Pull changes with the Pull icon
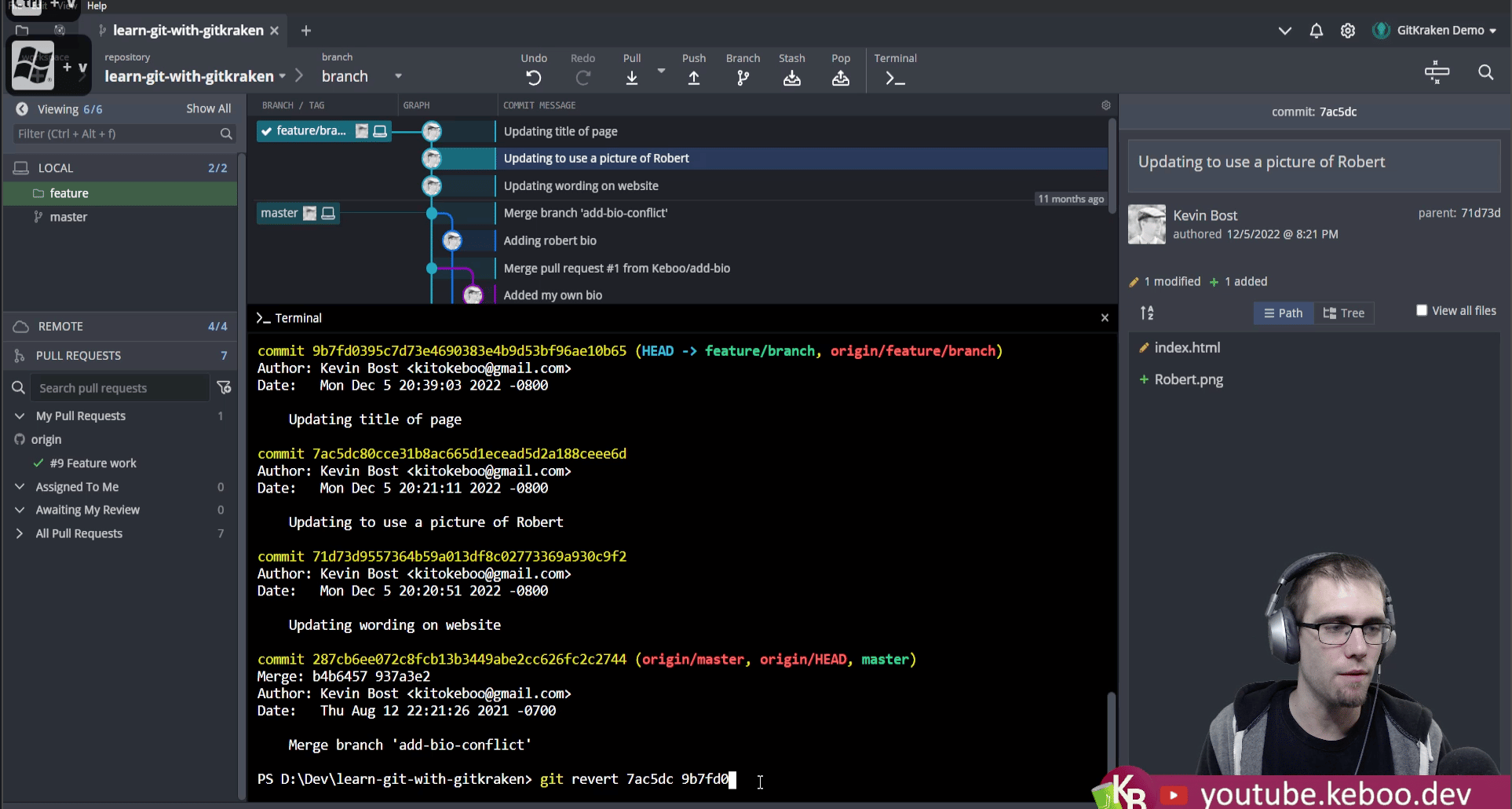Viewport: 1512px width, 809px height. tap(632, 78)
